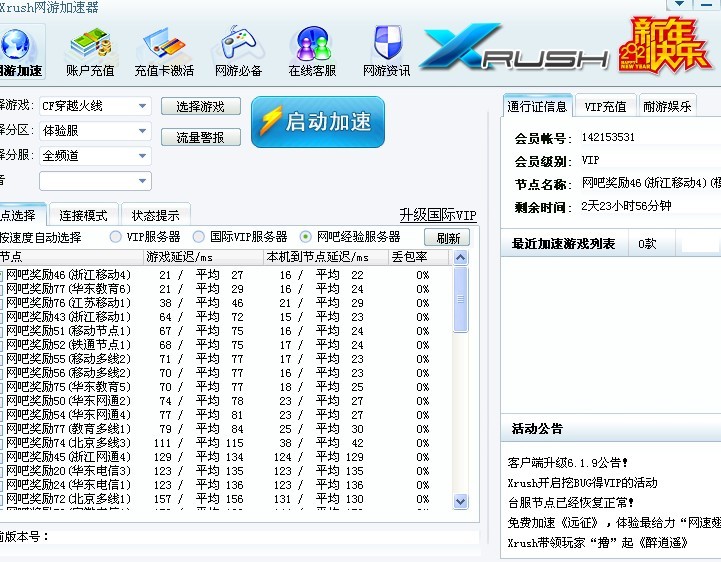
Task: Click node list scroll down arrow
Action: click(x=461, y=501)
